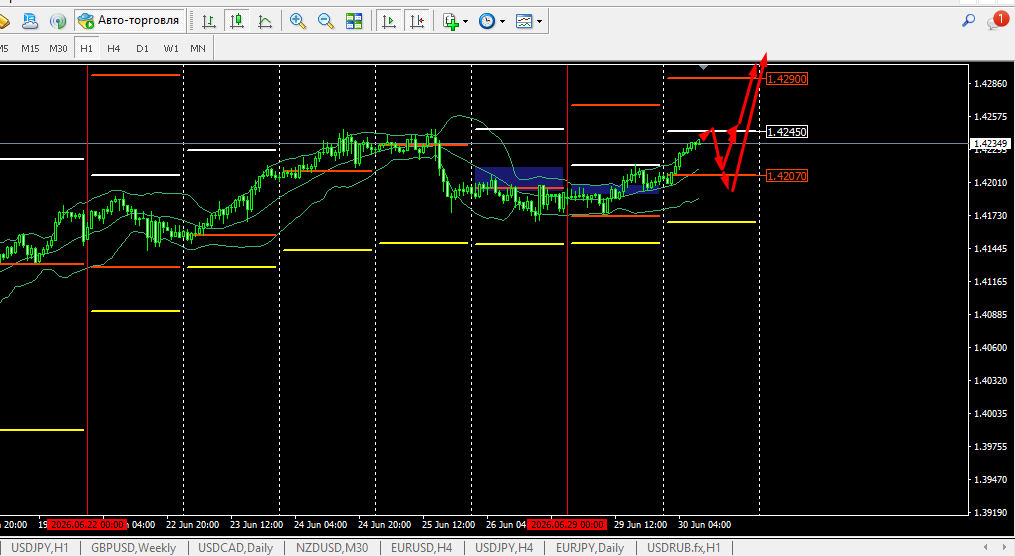Zoom out on the chart
The image size is (1015, 556).
click(326, 21)
